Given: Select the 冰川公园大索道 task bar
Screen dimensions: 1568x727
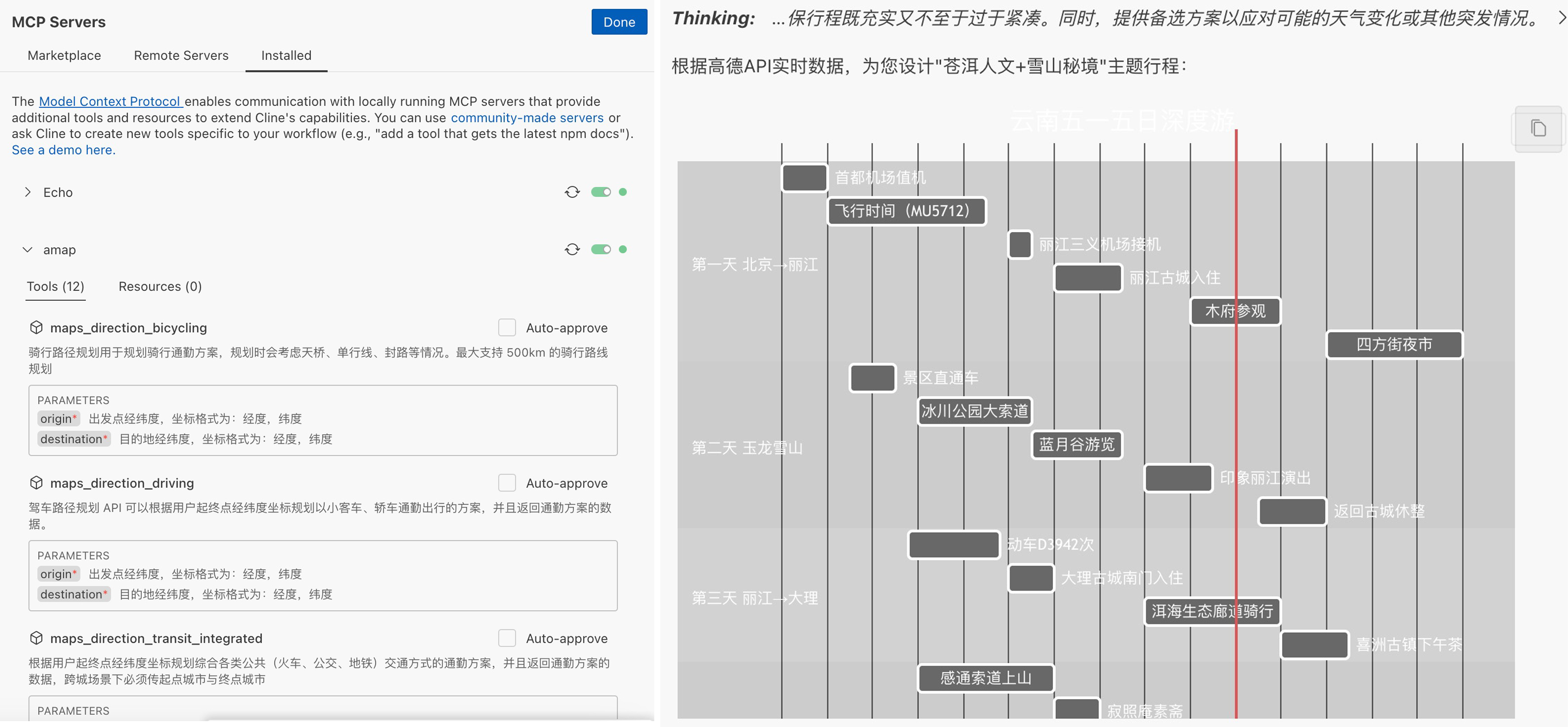Looking at the screenshot, I should [x=974, y=412].
